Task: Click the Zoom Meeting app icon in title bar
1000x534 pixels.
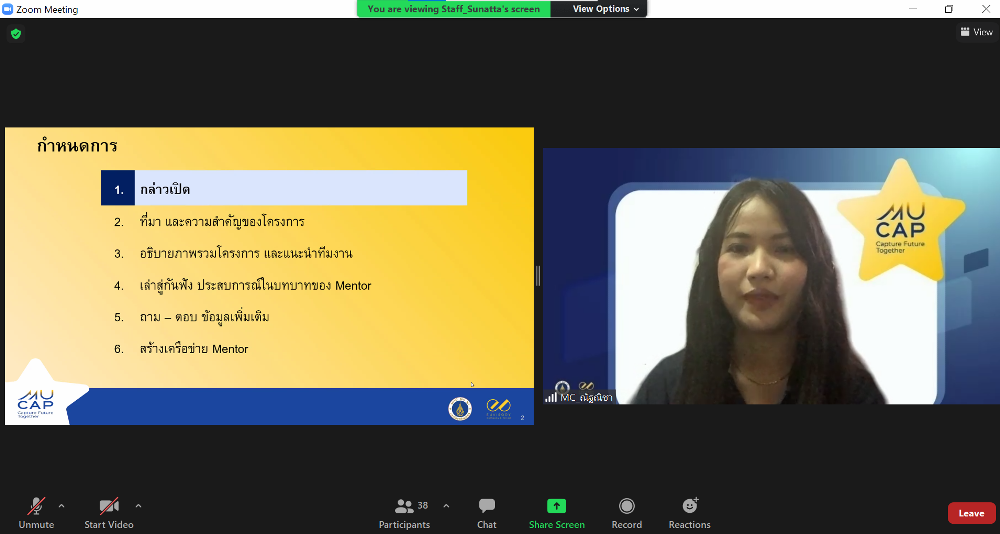Action: pyautogui.click(x=8, y=9)
